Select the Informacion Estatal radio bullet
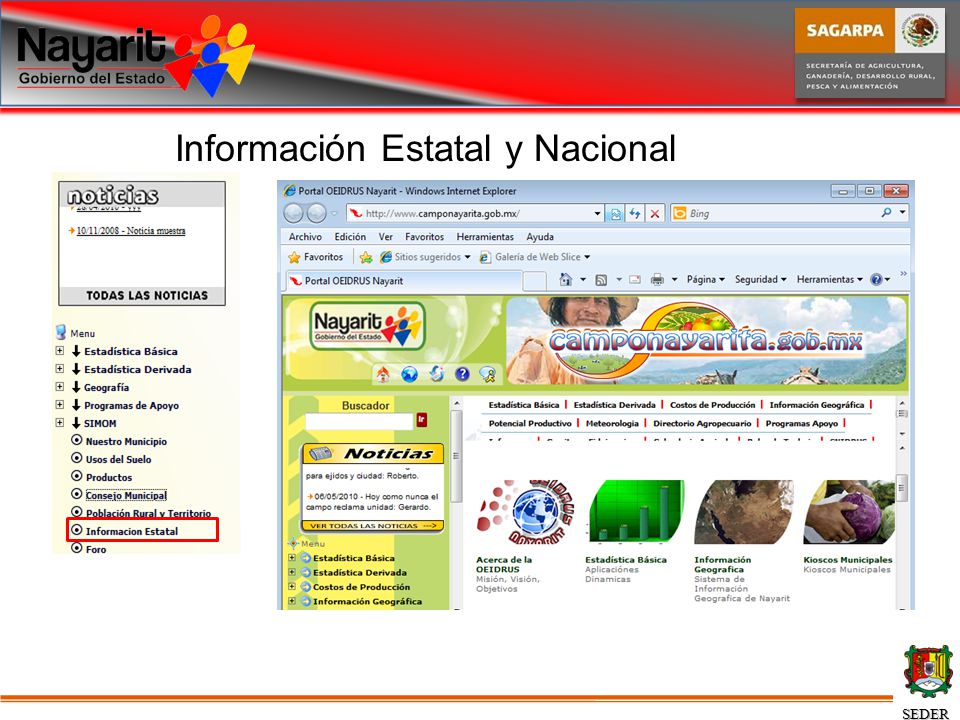The width and height of the screenshot is (960, 720). 77,530
